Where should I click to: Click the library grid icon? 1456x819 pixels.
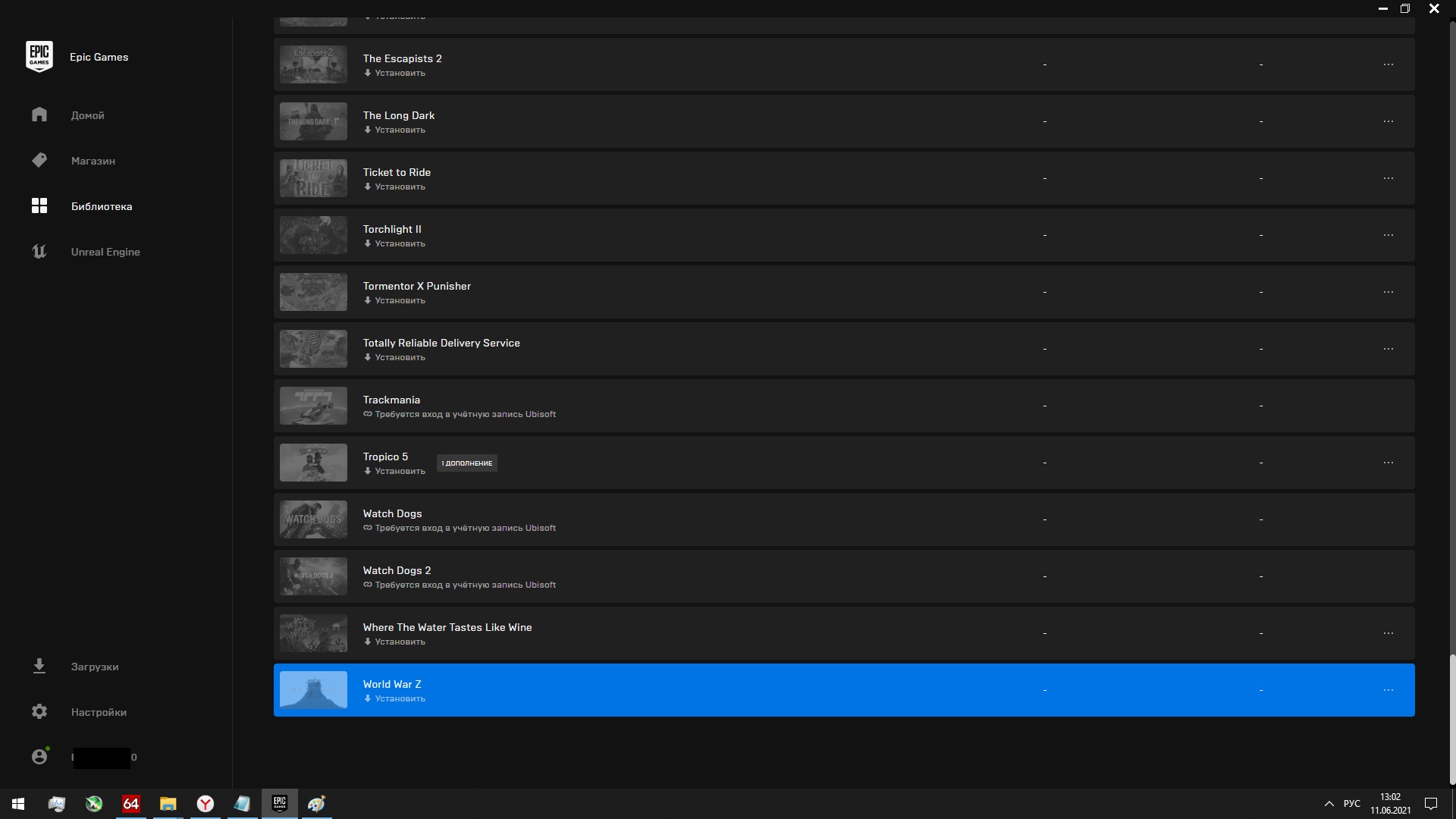tap(39, 206)
